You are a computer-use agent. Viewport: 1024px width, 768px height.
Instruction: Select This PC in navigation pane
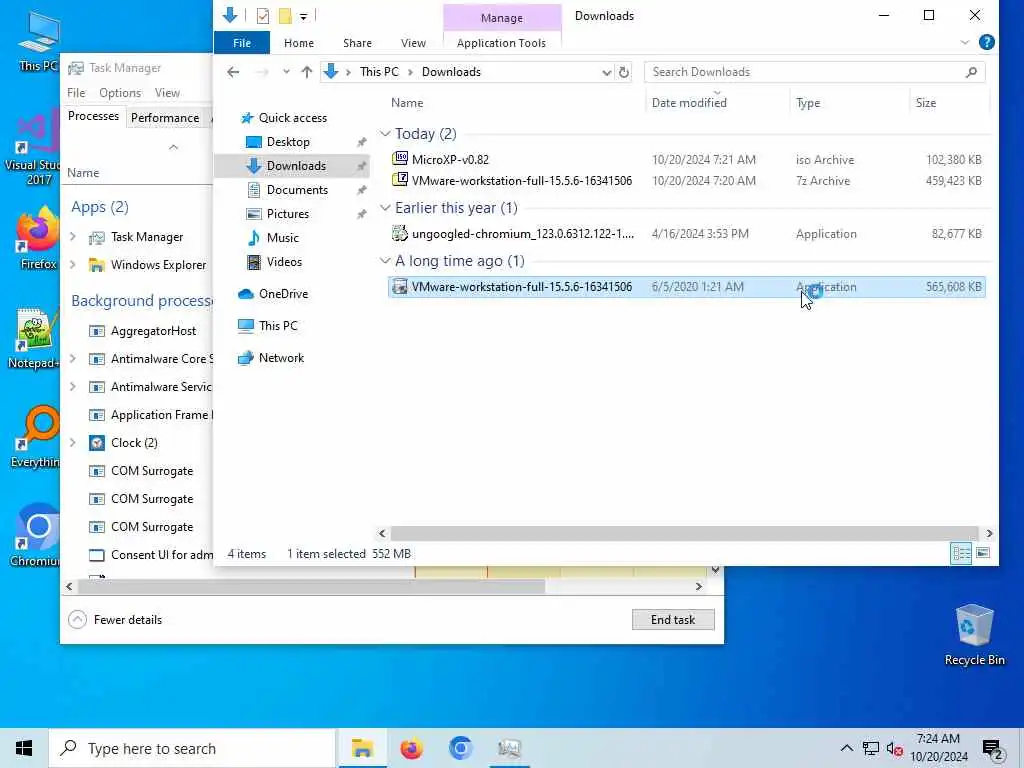pos(278,325)
